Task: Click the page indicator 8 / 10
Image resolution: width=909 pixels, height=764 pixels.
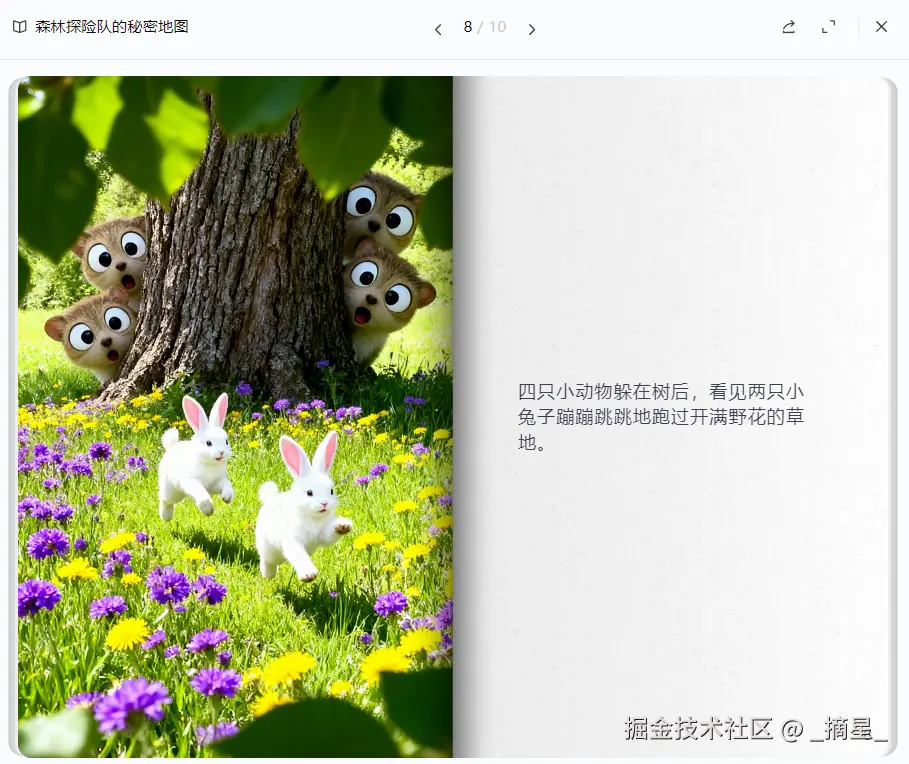Action: pyautogui.click(x=485, y=27)
